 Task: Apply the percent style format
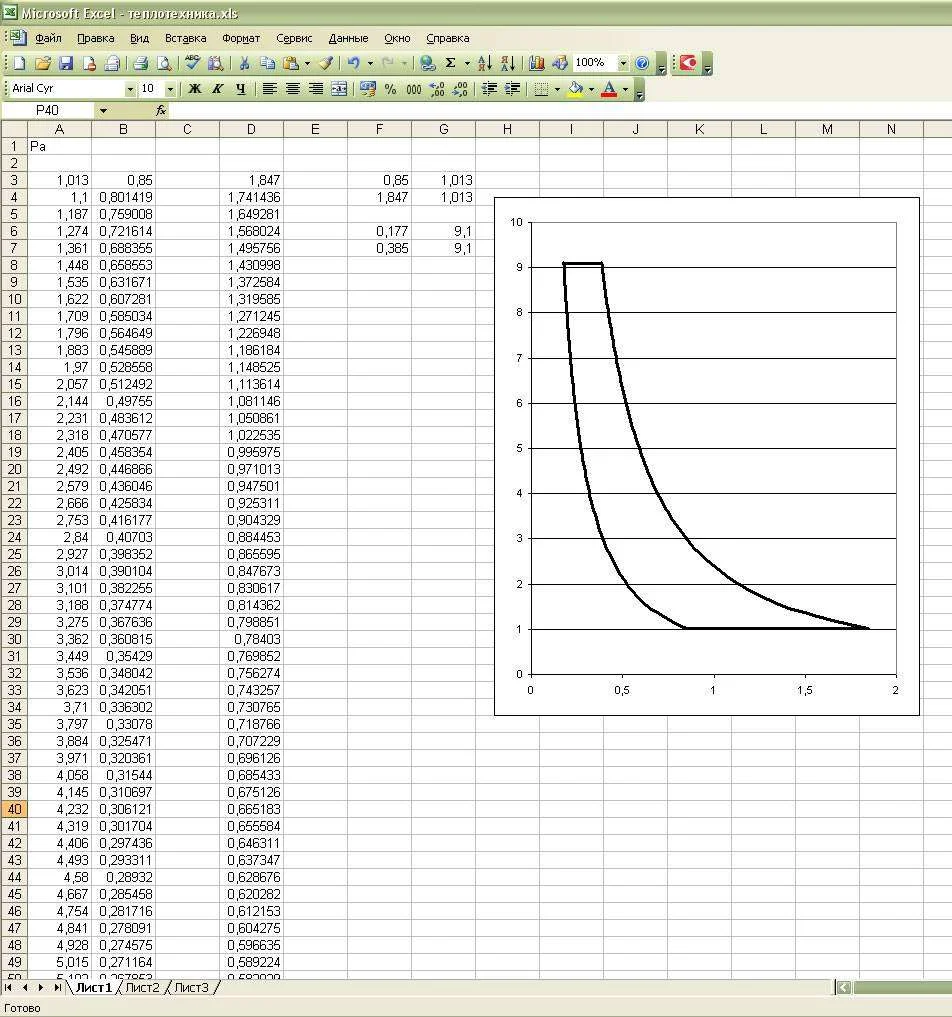pos(390,89)
